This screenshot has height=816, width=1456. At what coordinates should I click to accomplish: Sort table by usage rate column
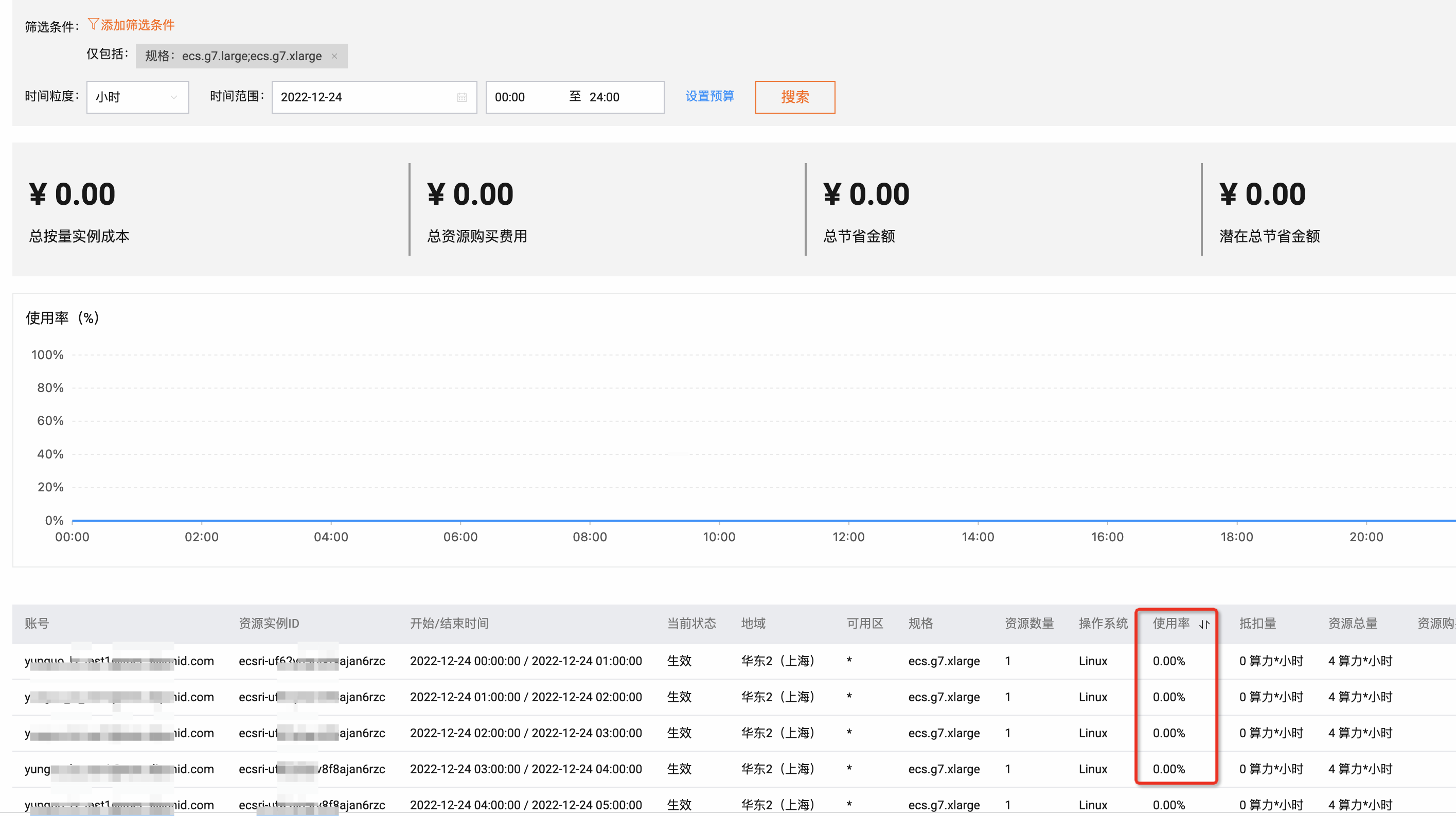point(1204,624)
